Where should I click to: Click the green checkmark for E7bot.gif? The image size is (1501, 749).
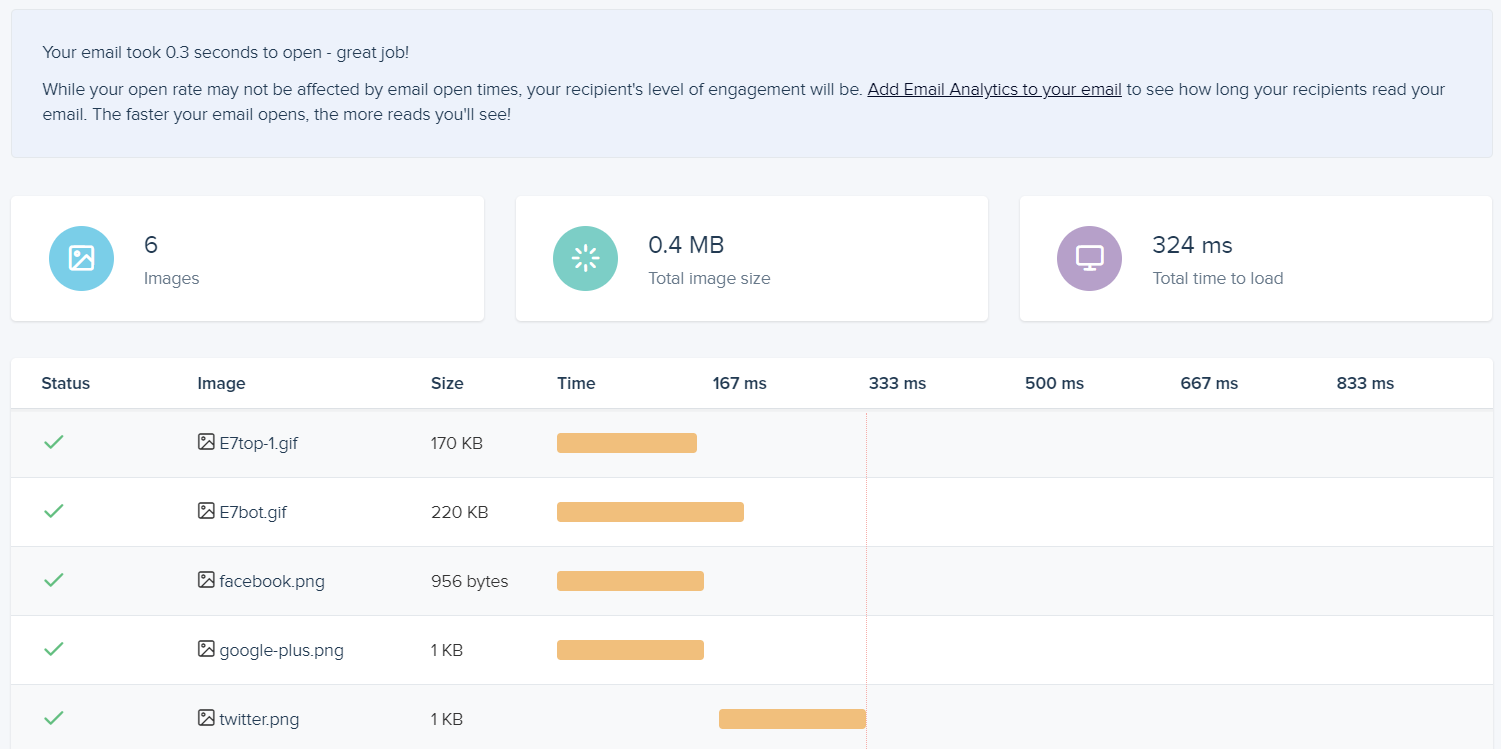click(54, 511)
